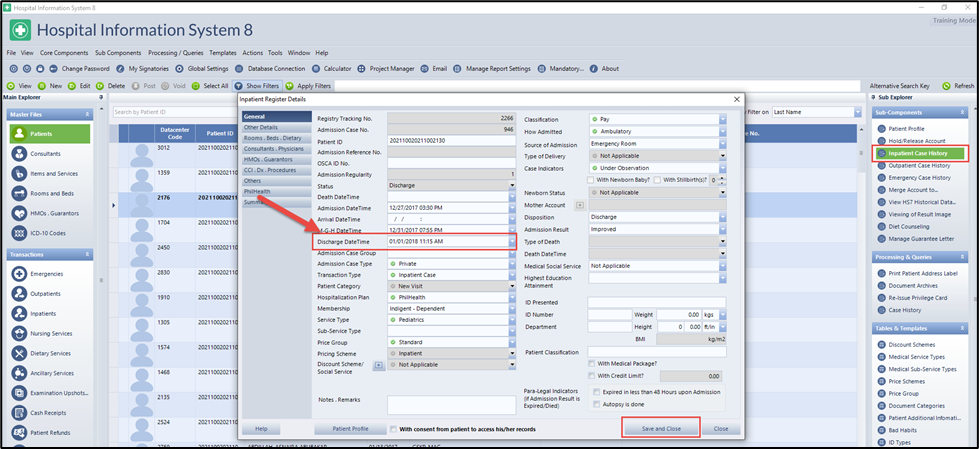
Task: Expand the Discharge DateTime dropdown
Action: pos(513,241)
